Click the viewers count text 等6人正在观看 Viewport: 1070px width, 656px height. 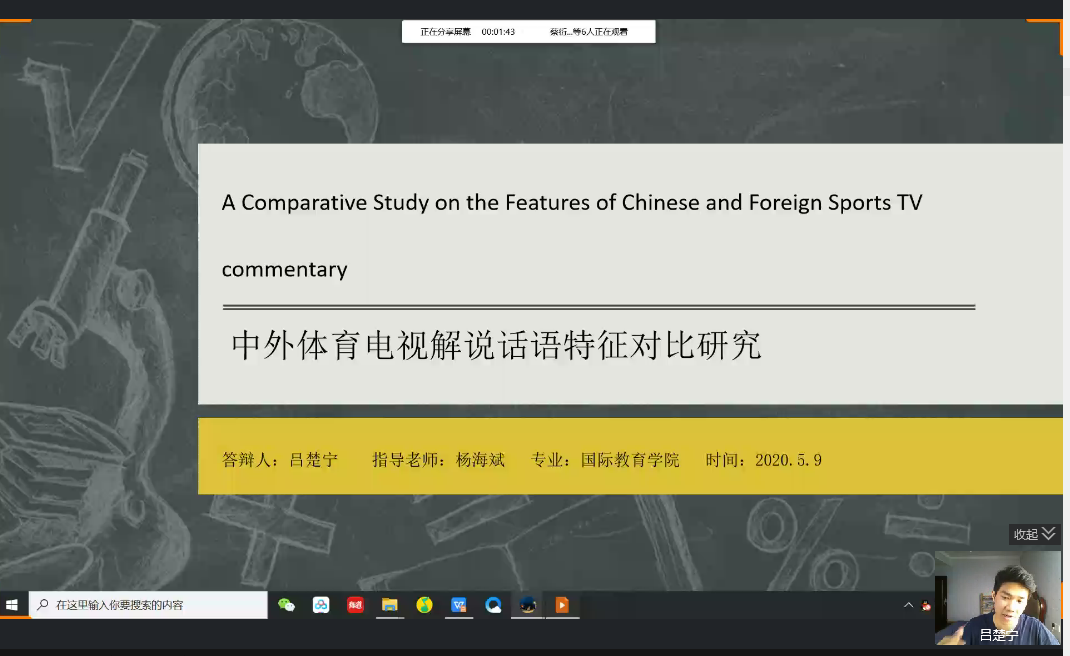(x=589, y=32)
